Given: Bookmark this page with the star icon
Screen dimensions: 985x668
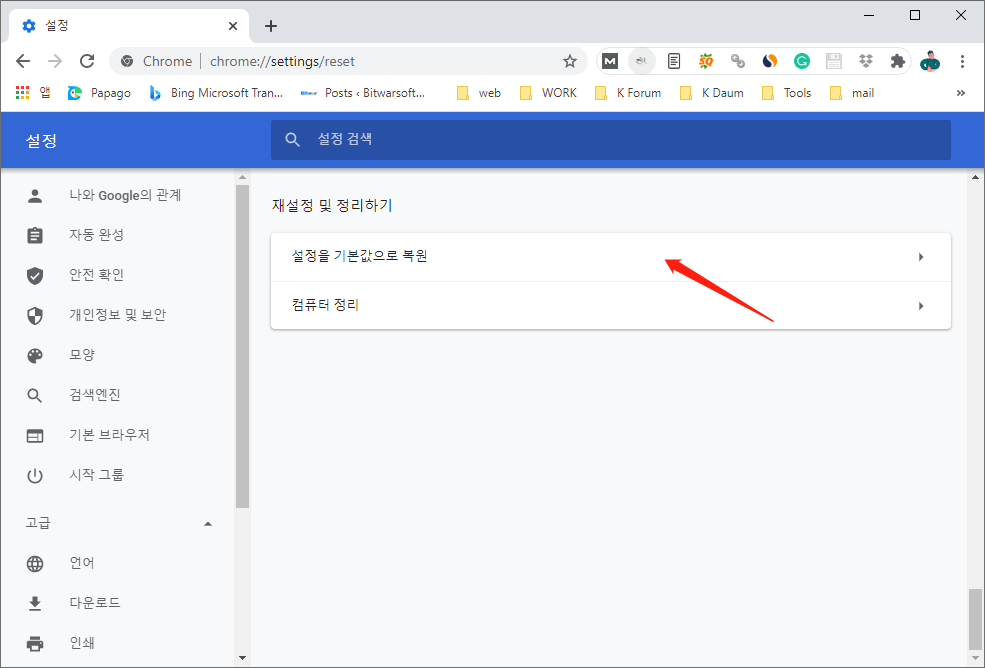Looking at the screenshot, I should 570,61.
